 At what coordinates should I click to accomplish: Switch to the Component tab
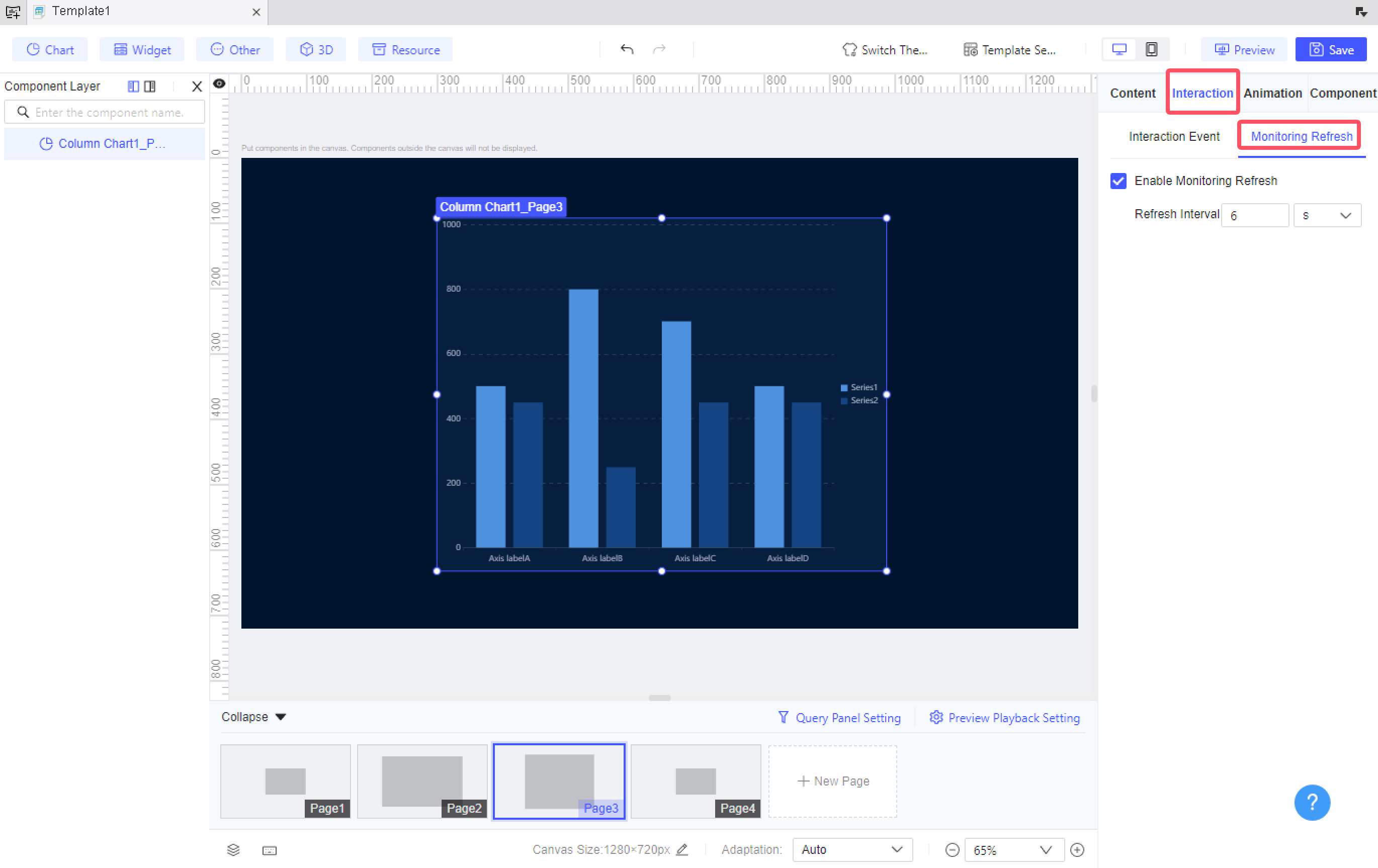point(1343,93)
